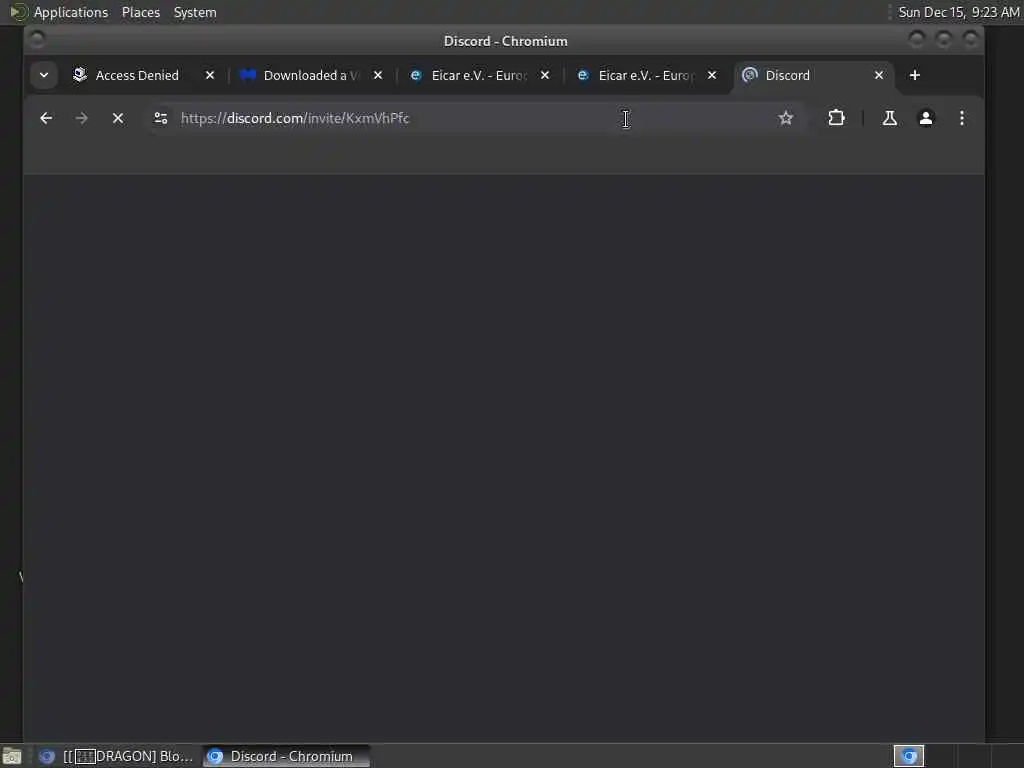This screenshot has height=768, width=1024.
Task: Select the Discord tab
Action: coord(810,76)
